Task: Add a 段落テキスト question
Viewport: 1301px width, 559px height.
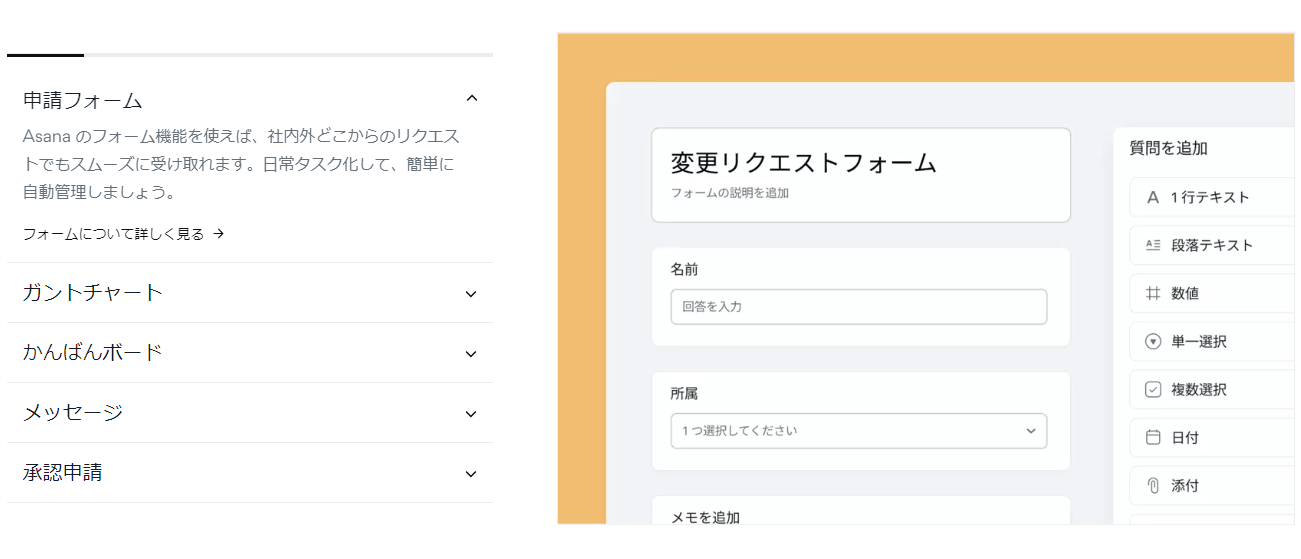Action: click(1212, 245)
